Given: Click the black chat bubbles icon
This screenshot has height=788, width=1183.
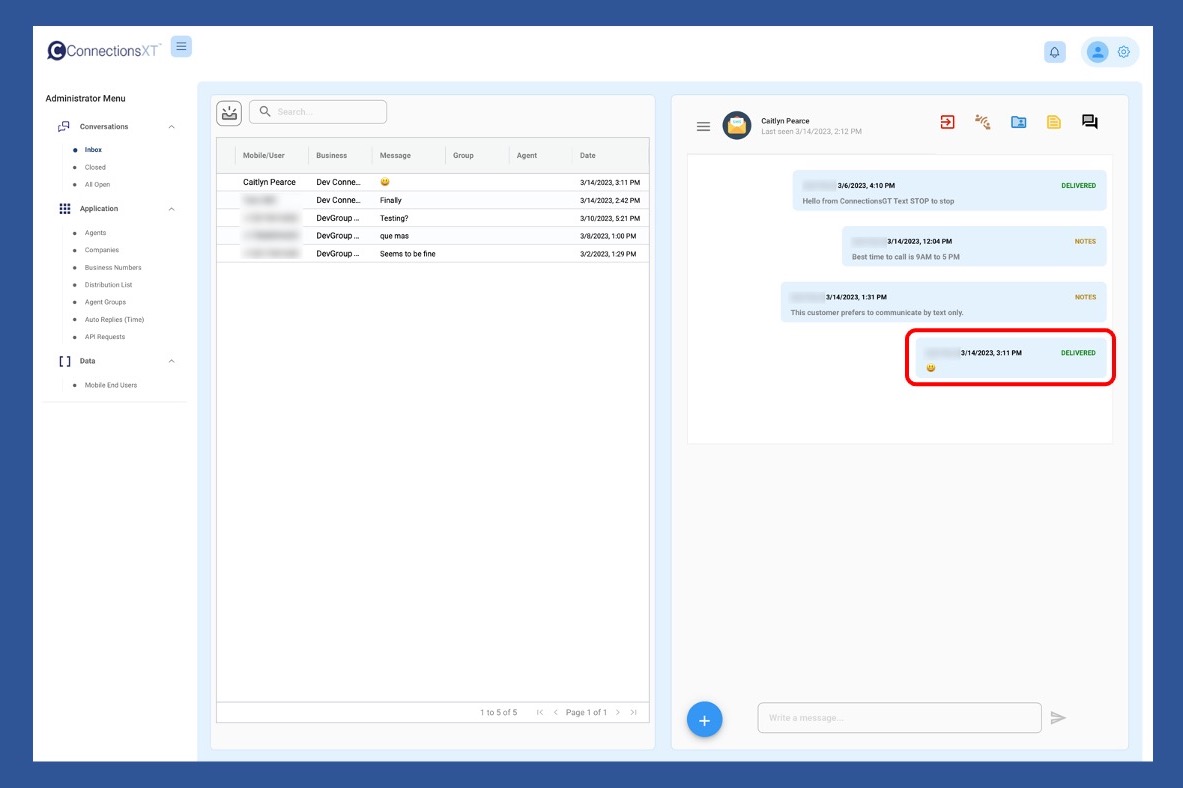Looking at the screenshot, I should coord(1089,122).
